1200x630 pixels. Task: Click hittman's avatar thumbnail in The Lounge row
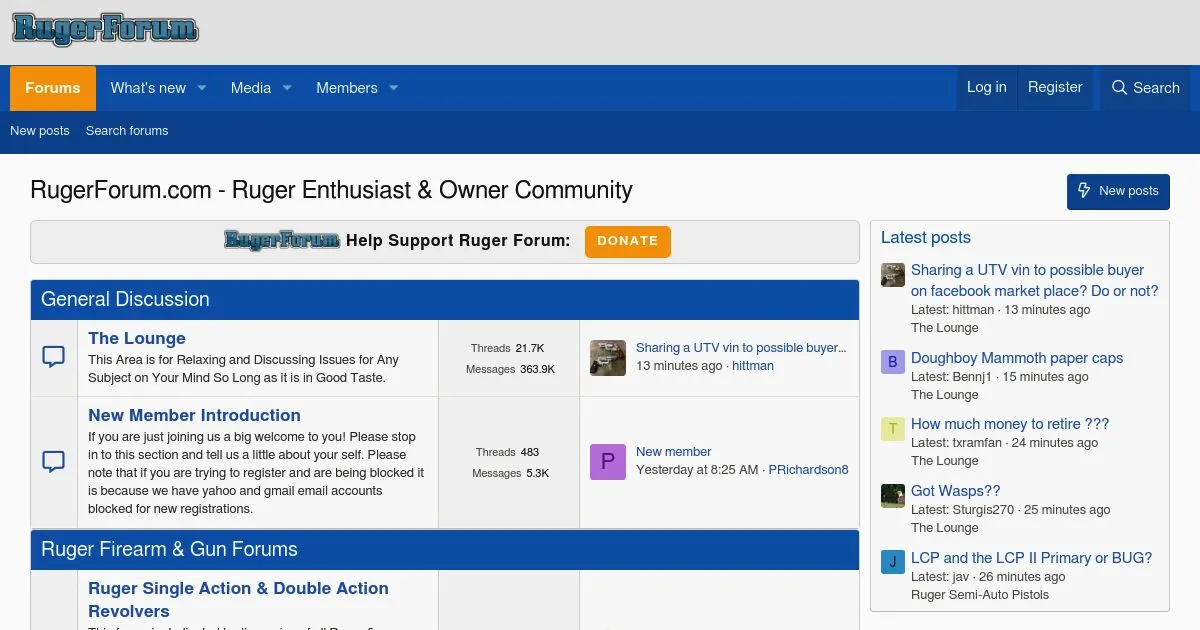pyautogui.click(x=607, y=358)
